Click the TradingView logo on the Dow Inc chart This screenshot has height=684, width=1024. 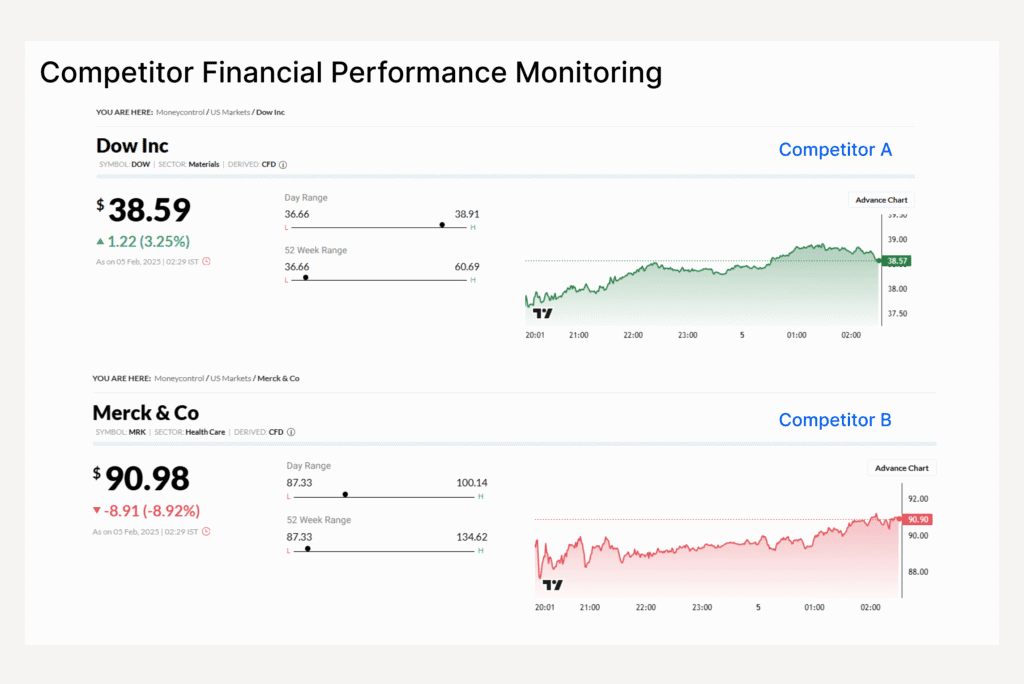click(541, 313)
